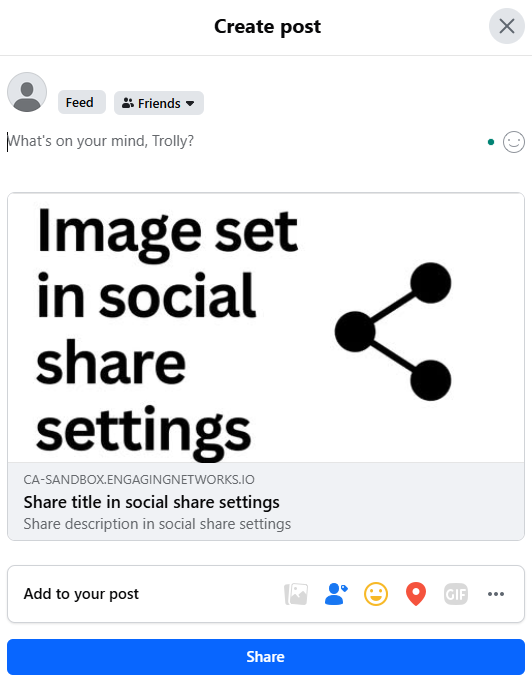Add a GIF using the GIF icon
Screen dimensions: 532x687
[456, 594]
